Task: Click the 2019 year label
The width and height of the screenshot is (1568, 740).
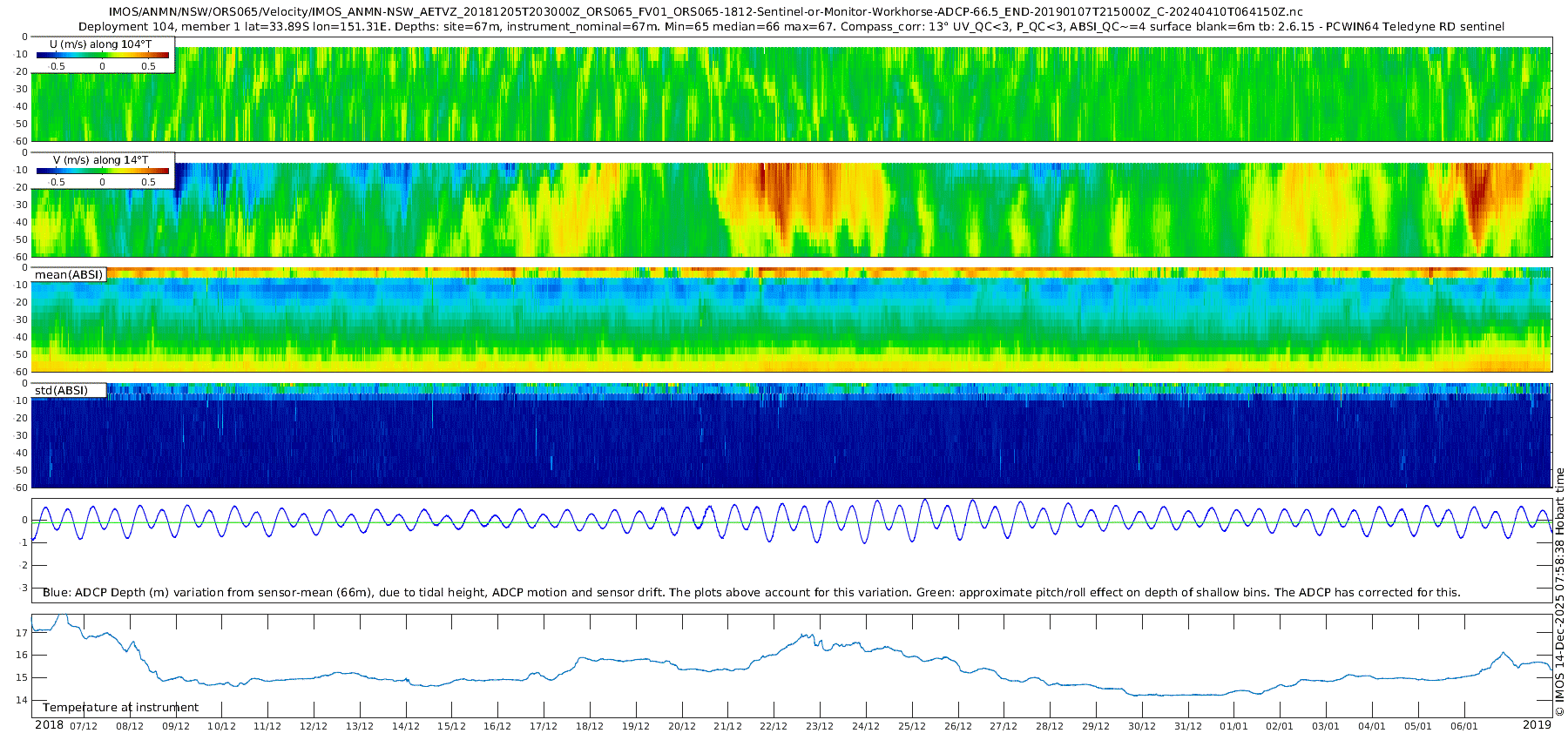Action: [x=1537, y=725]
